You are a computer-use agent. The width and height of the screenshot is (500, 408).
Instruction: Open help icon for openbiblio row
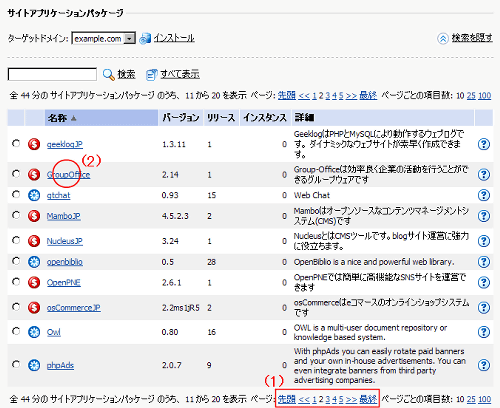[x=484, y=262]
